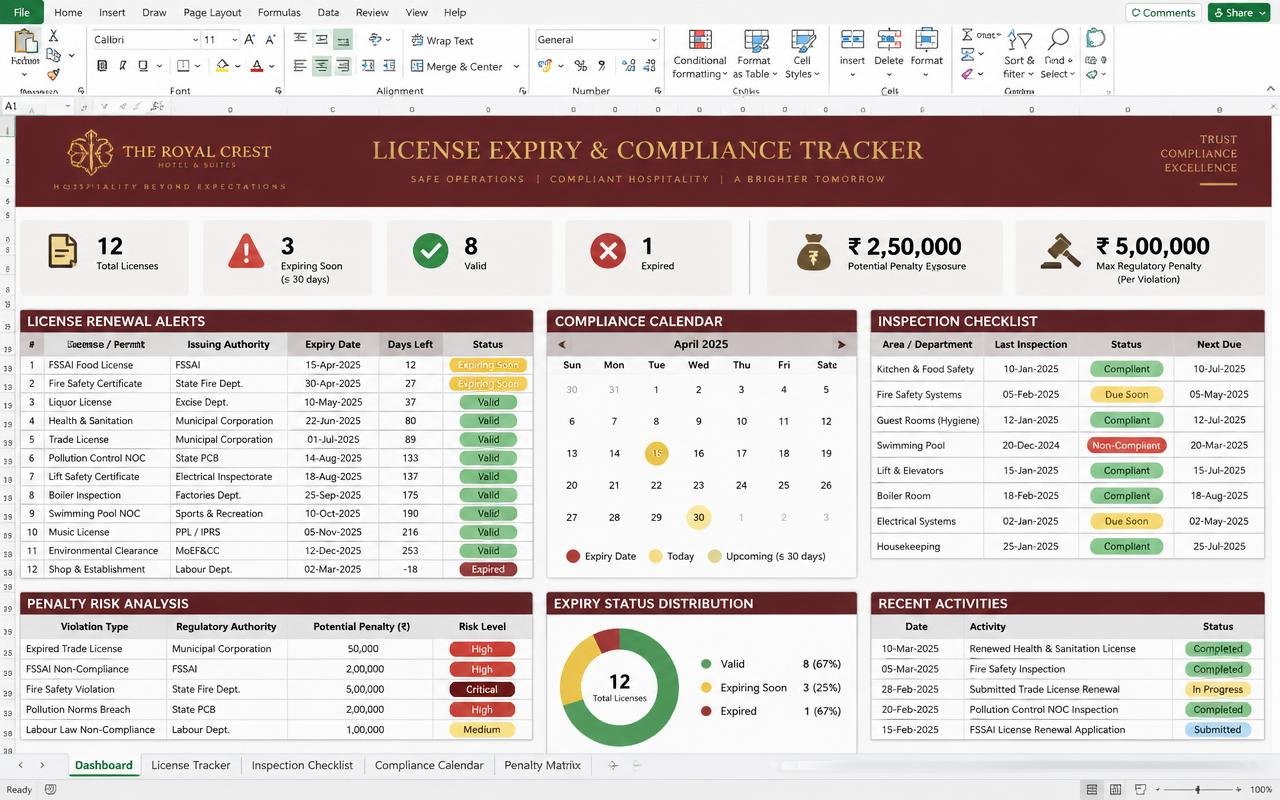Go to previous month in calendar
Viewport: 1280px width, 800px height.
point(562,344)
